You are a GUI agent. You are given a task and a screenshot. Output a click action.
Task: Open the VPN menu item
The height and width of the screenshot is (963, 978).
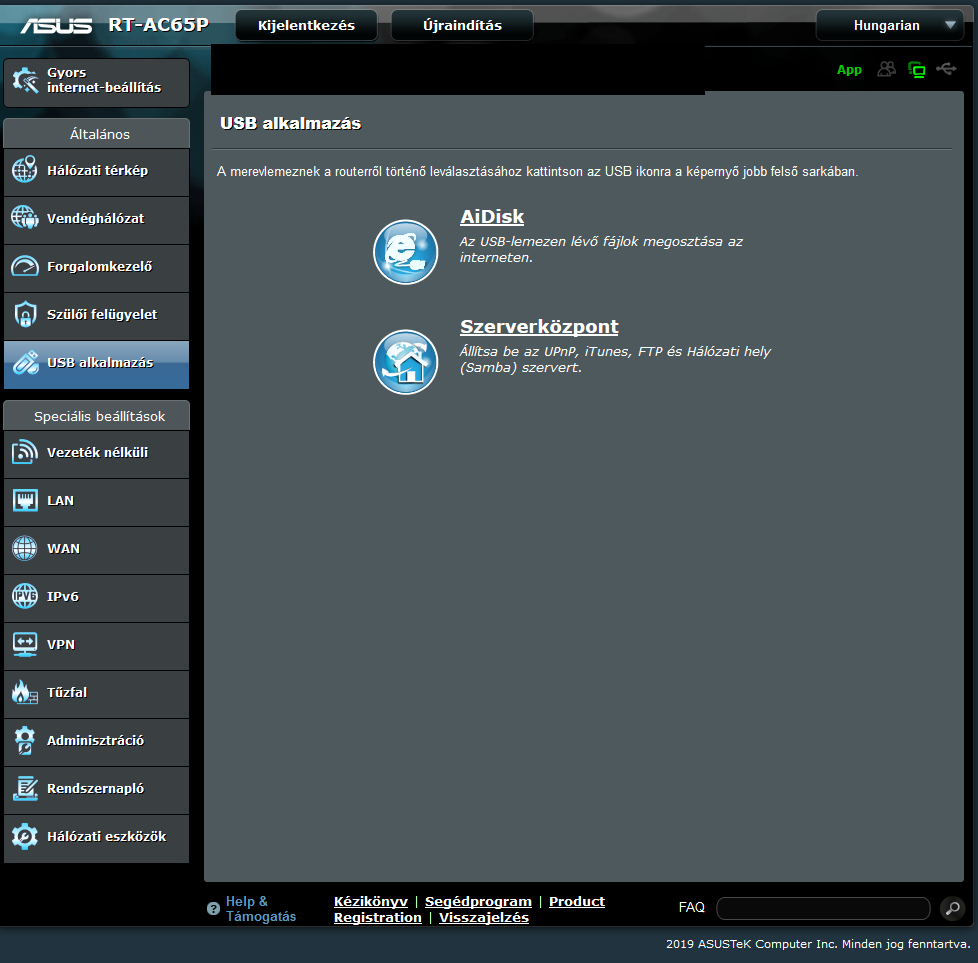tap(97, 644)
